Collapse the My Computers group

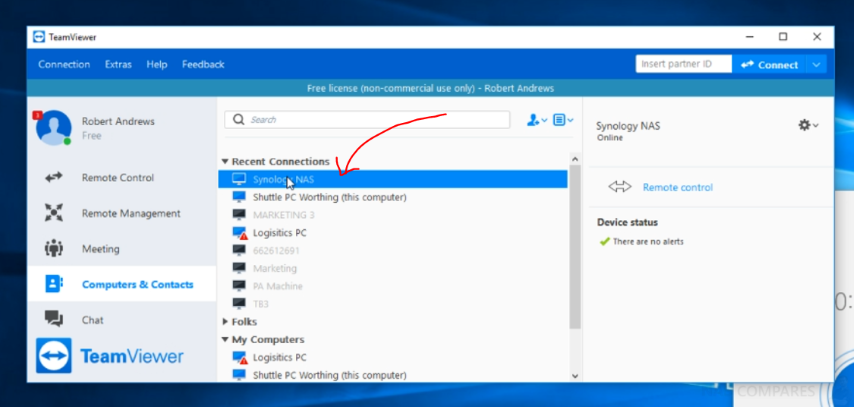(225, 339)
